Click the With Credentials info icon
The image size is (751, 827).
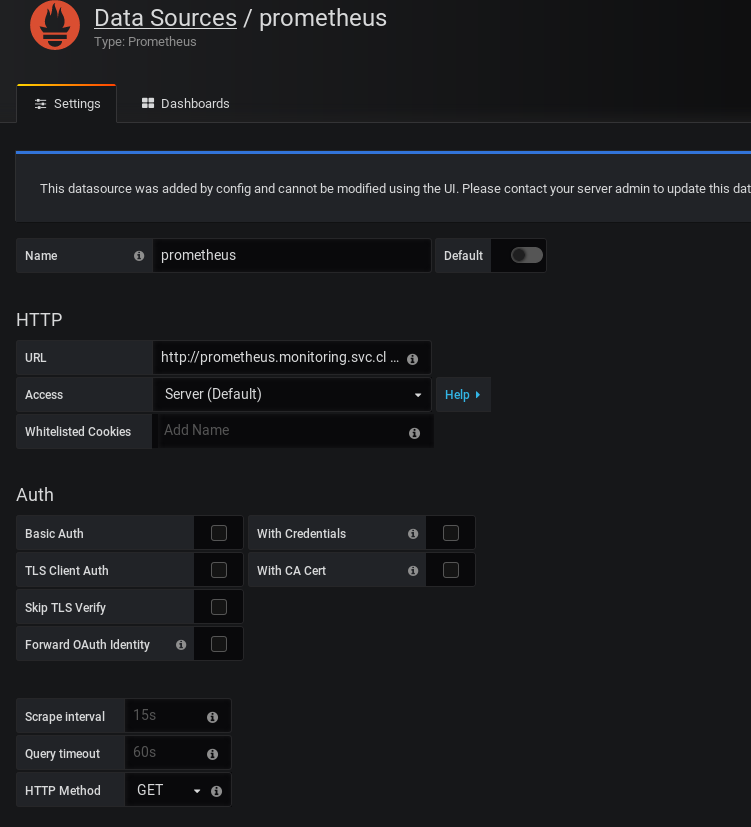[413, 534]
